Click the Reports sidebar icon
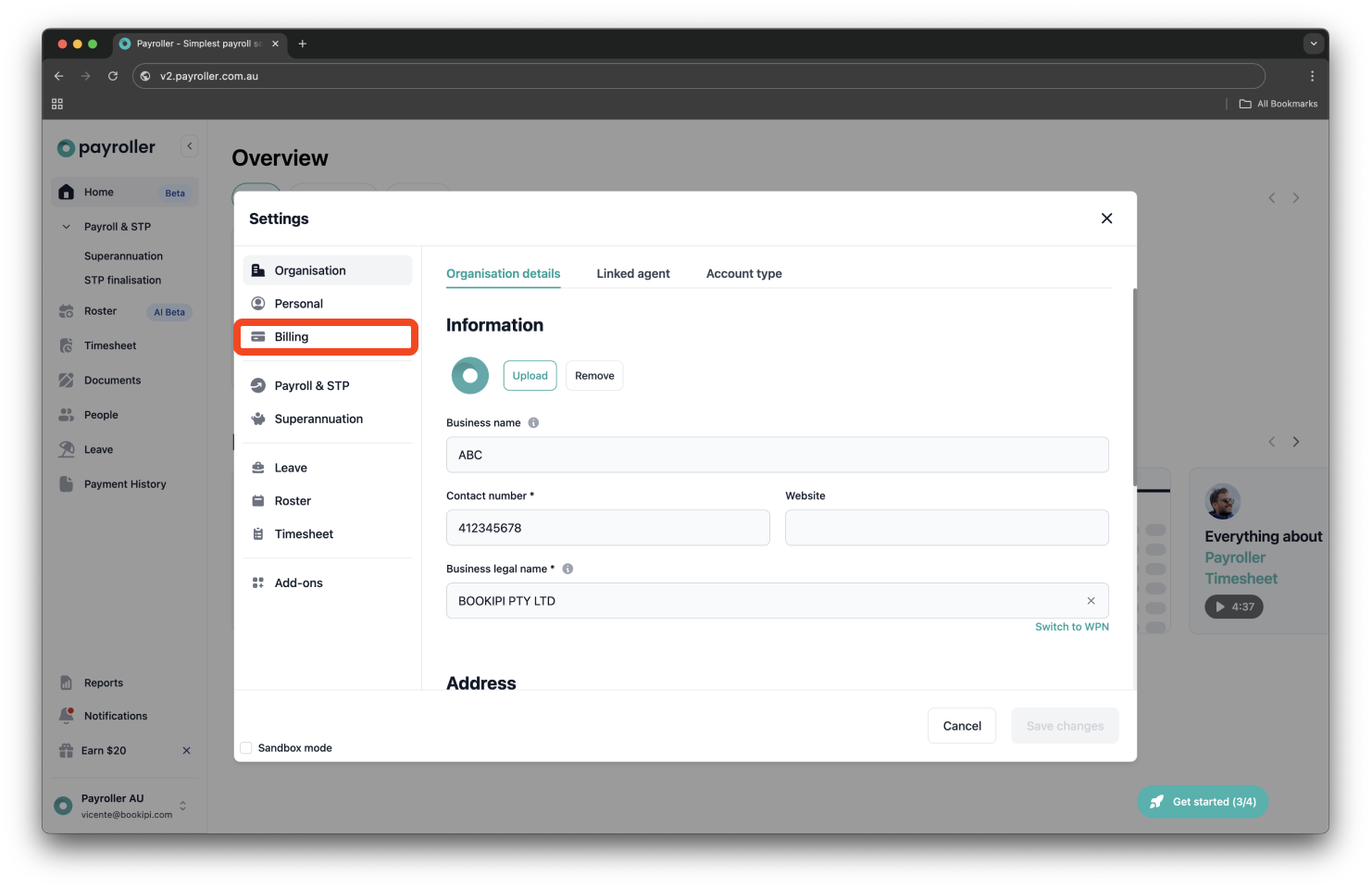 tap(66, 682)
